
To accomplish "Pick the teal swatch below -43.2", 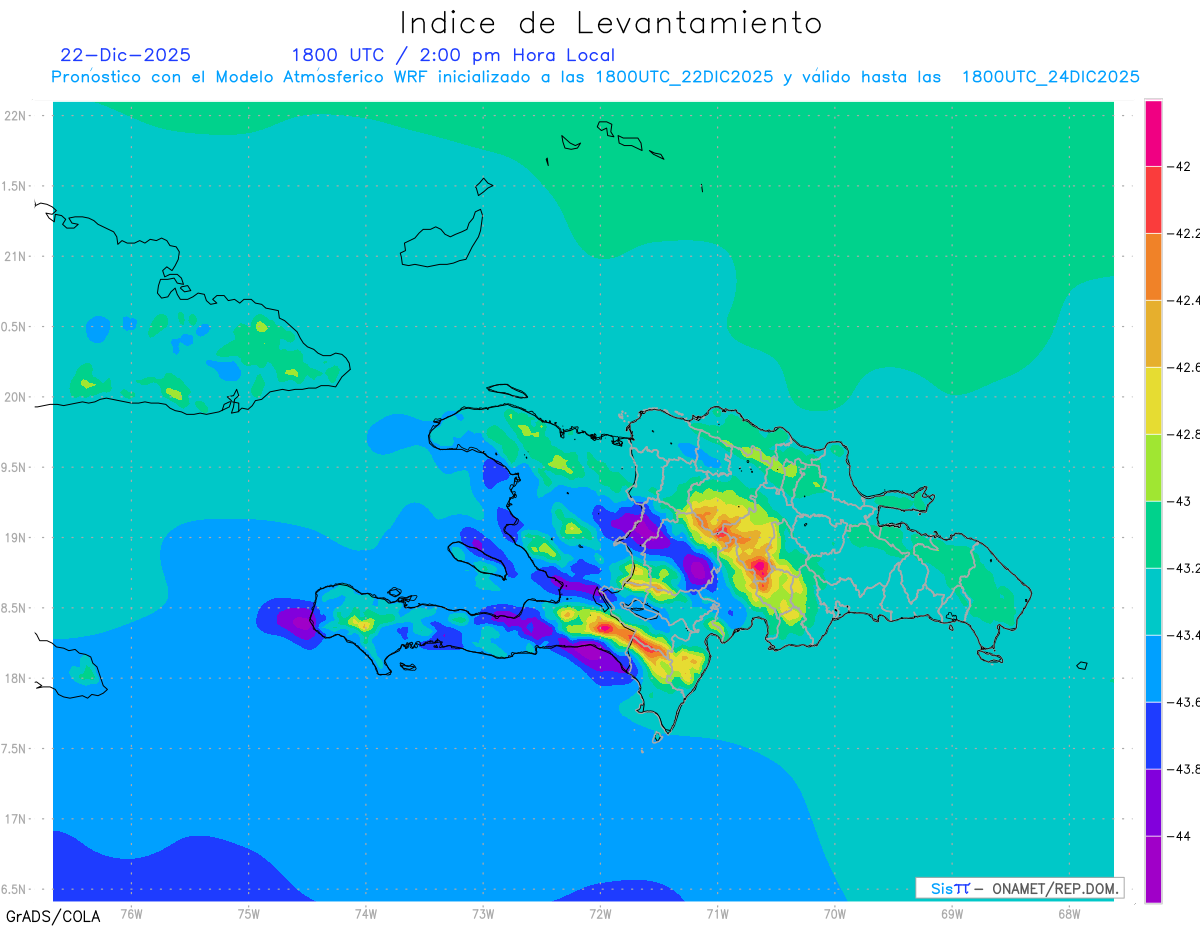I will (x=1153, y=602).
